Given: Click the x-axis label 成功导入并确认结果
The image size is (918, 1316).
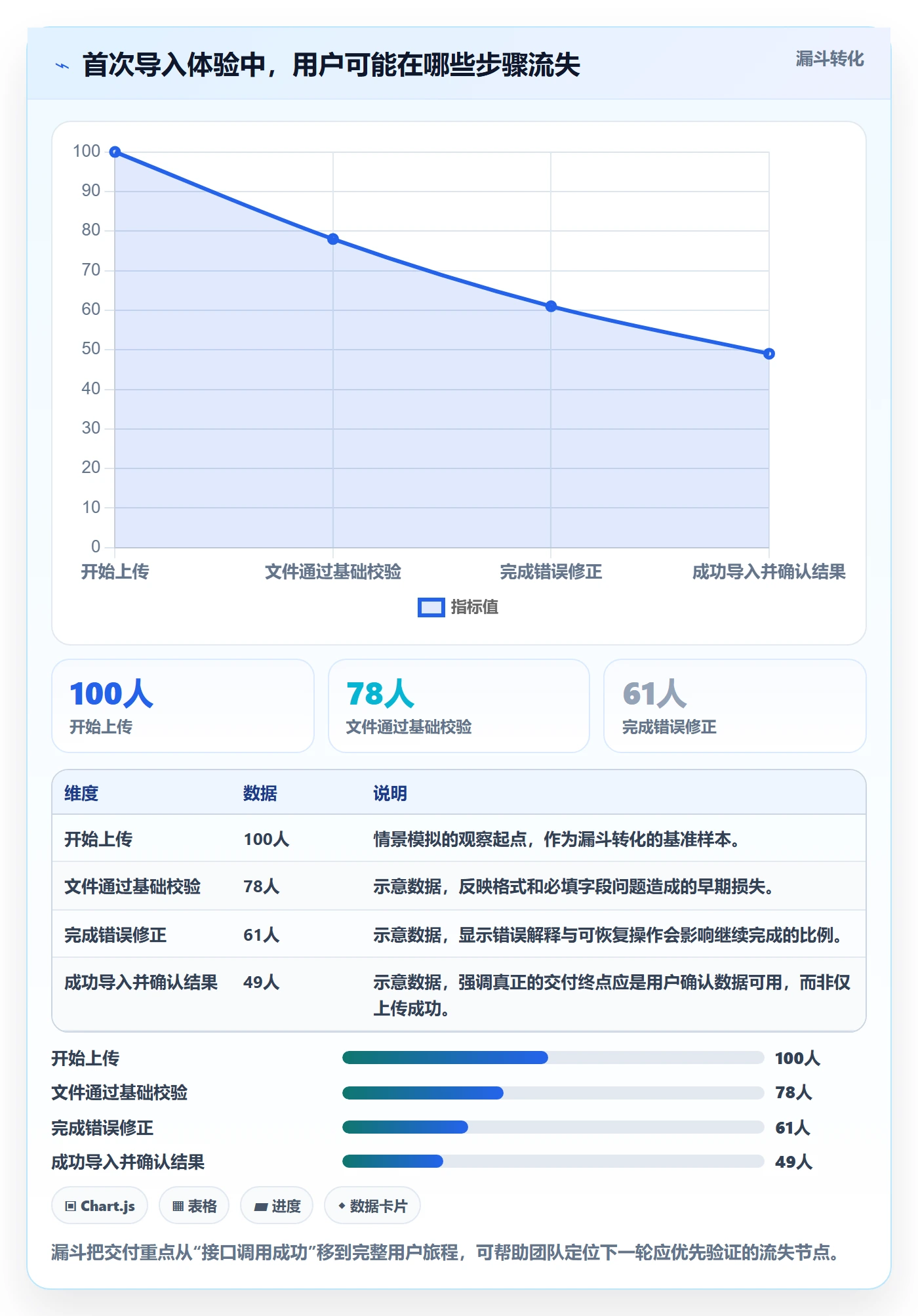Looking at the screenshot, I should 769,572.
